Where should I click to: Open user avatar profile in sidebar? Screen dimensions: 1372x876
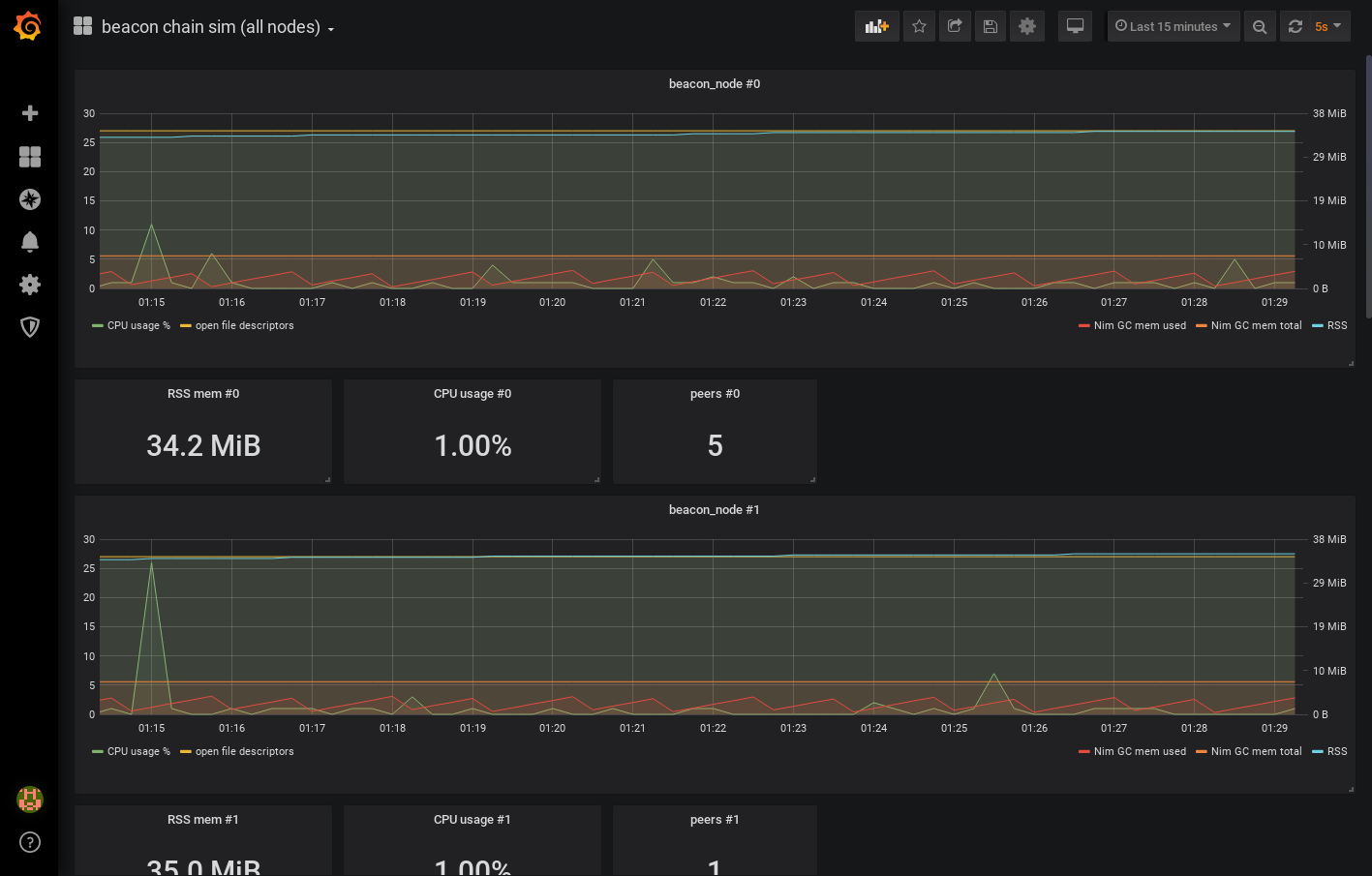[x=30, y=800]
